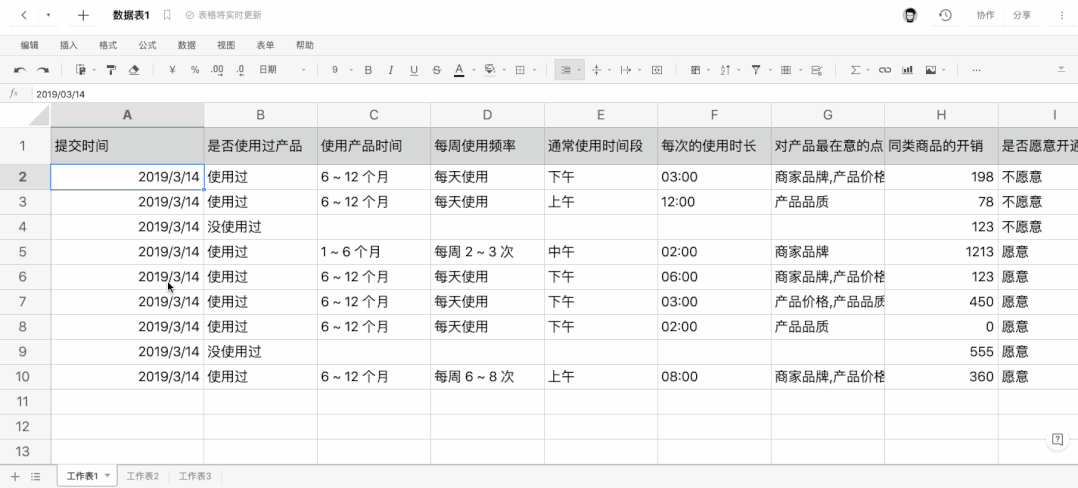Go back with the left chevron
1078x488 pixels.
(x=24, y=15)
